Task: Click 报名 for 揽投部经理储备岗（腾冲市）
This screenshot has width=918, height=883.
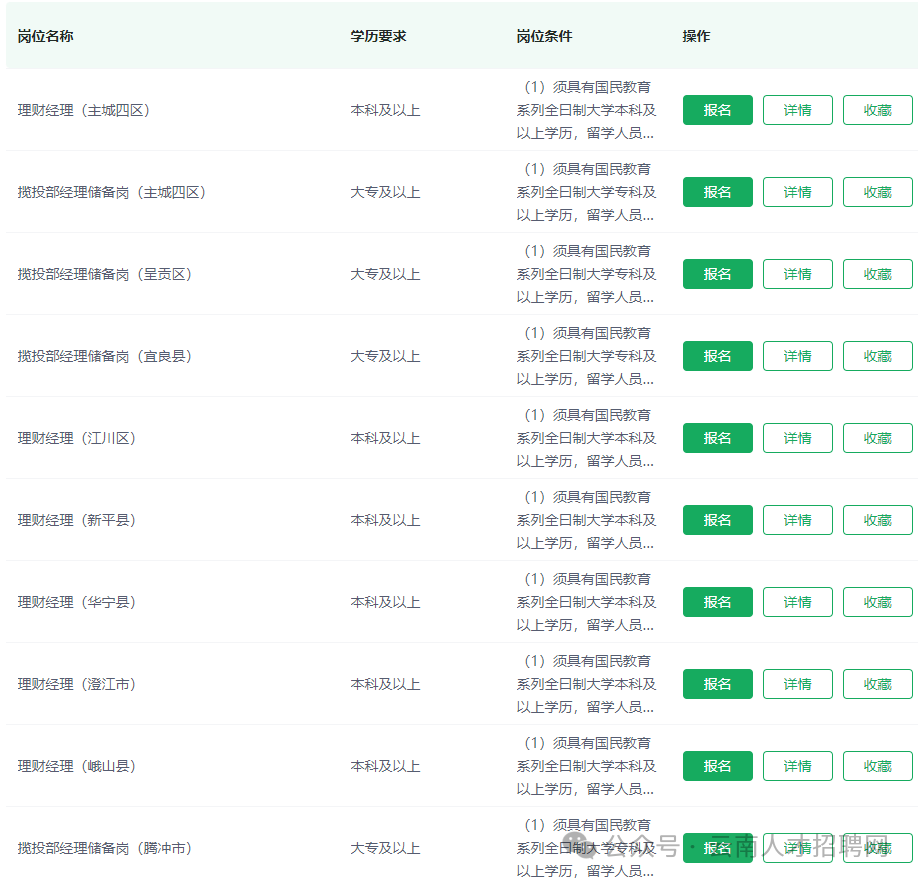Action: point(717,848)
